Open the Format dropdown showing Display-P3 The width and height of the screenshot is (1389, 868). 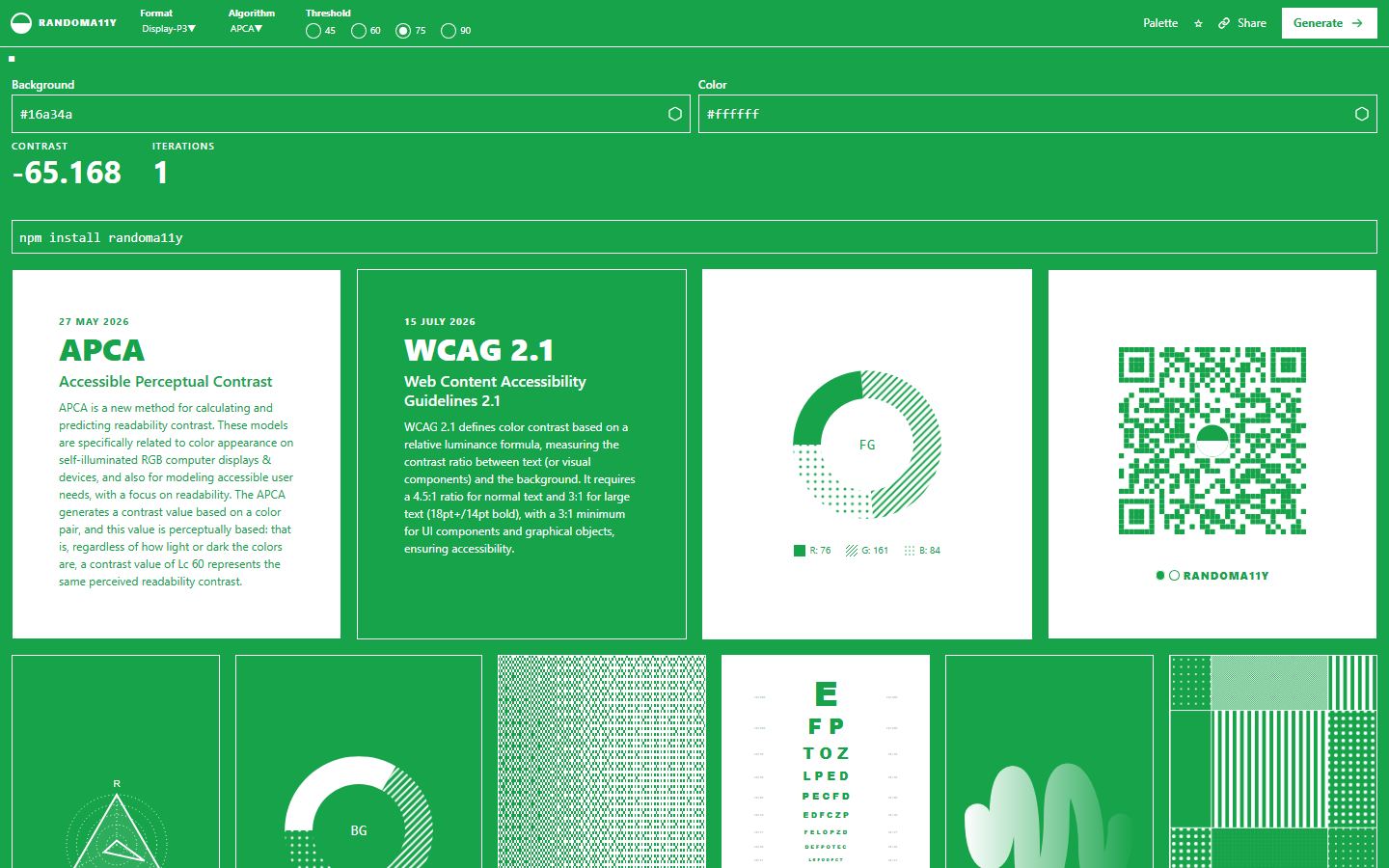(x=169, y=29)
